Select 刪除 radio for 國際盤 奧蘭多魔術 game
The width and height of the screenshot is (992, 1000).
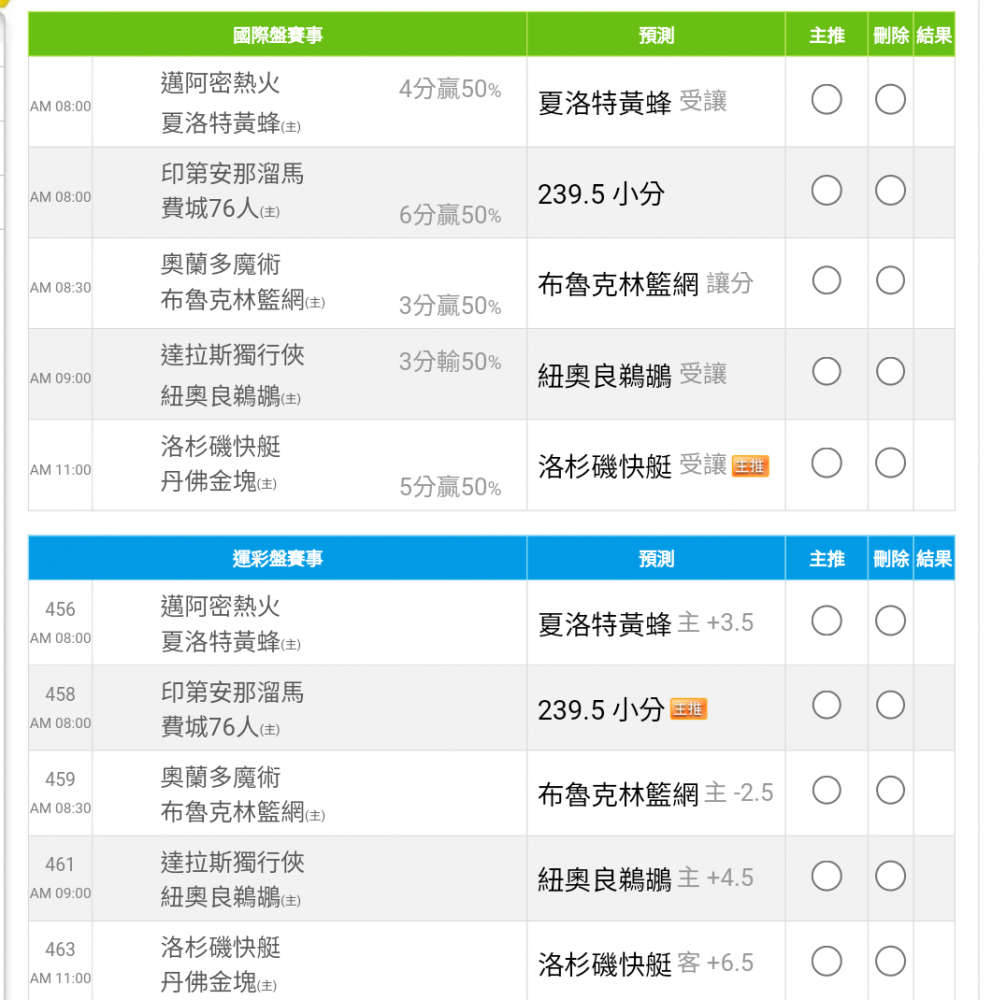tap(890, 281)
